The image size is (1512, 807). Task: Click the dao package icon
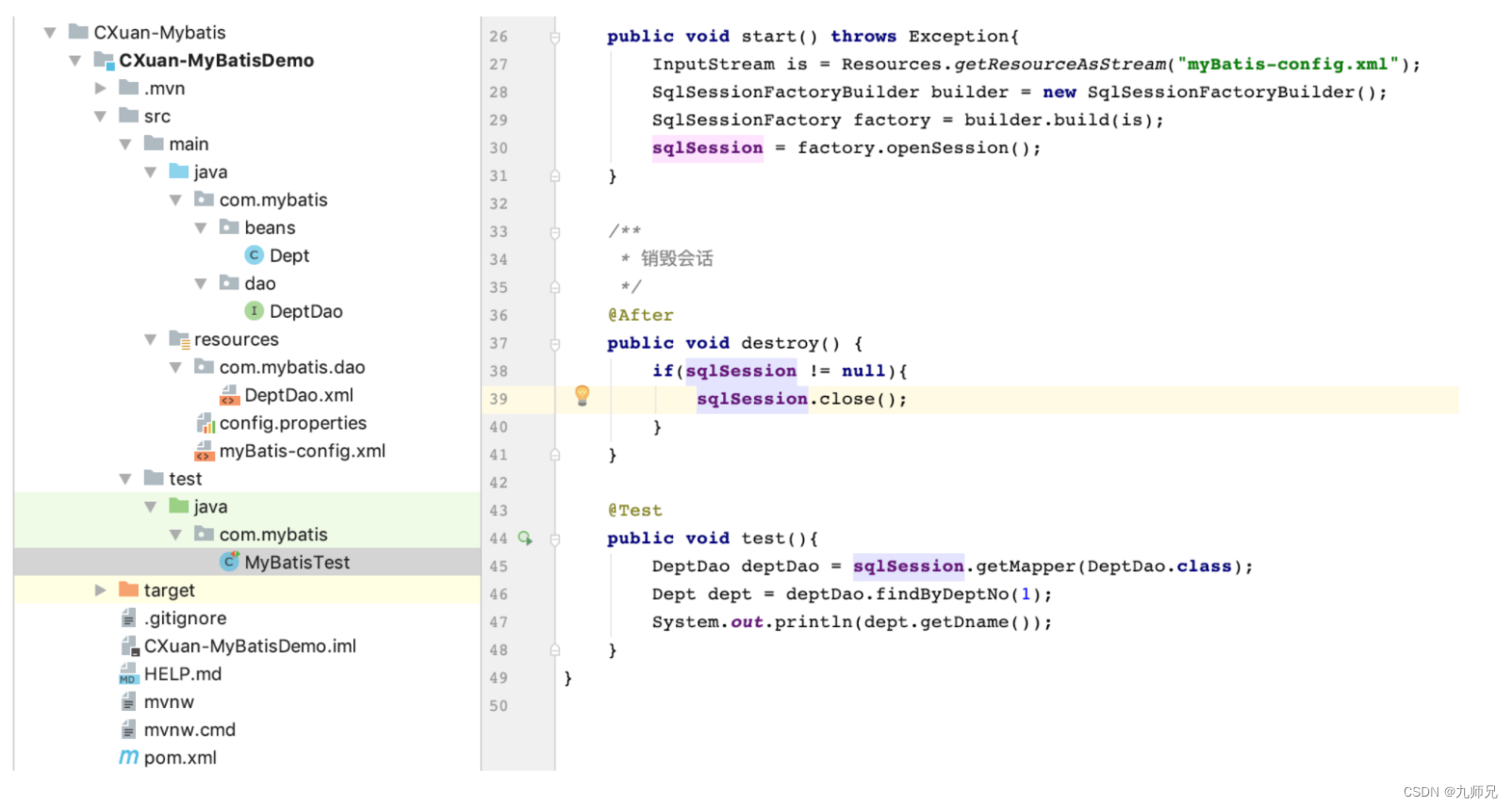click(x=229, y=282)
